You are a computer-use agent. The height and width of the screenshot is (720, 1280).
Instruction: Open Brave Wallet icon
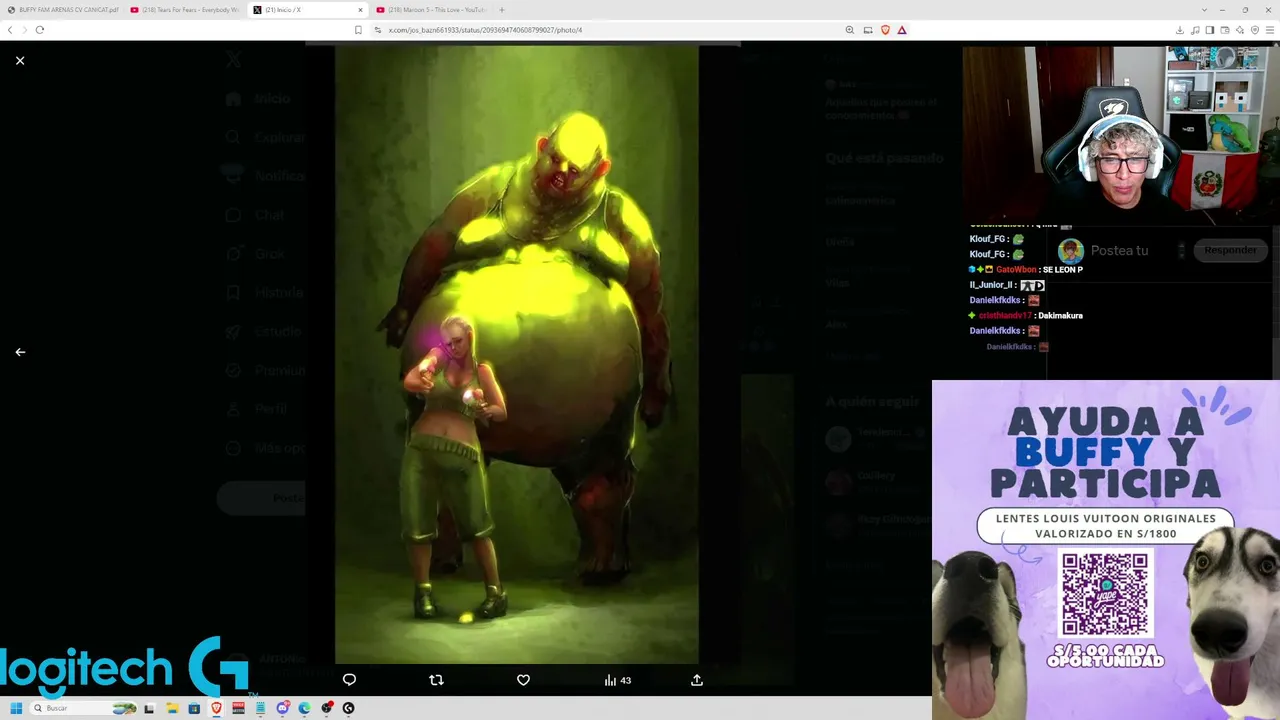pyautogui.click(x=1225, y=30)
